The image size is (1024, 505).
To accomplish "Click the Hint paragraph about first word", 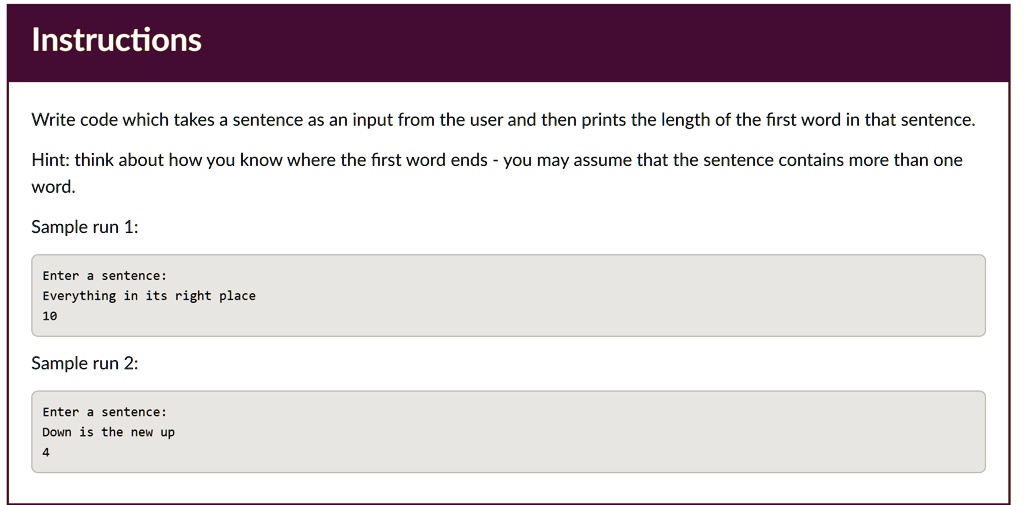I will 497,173.
